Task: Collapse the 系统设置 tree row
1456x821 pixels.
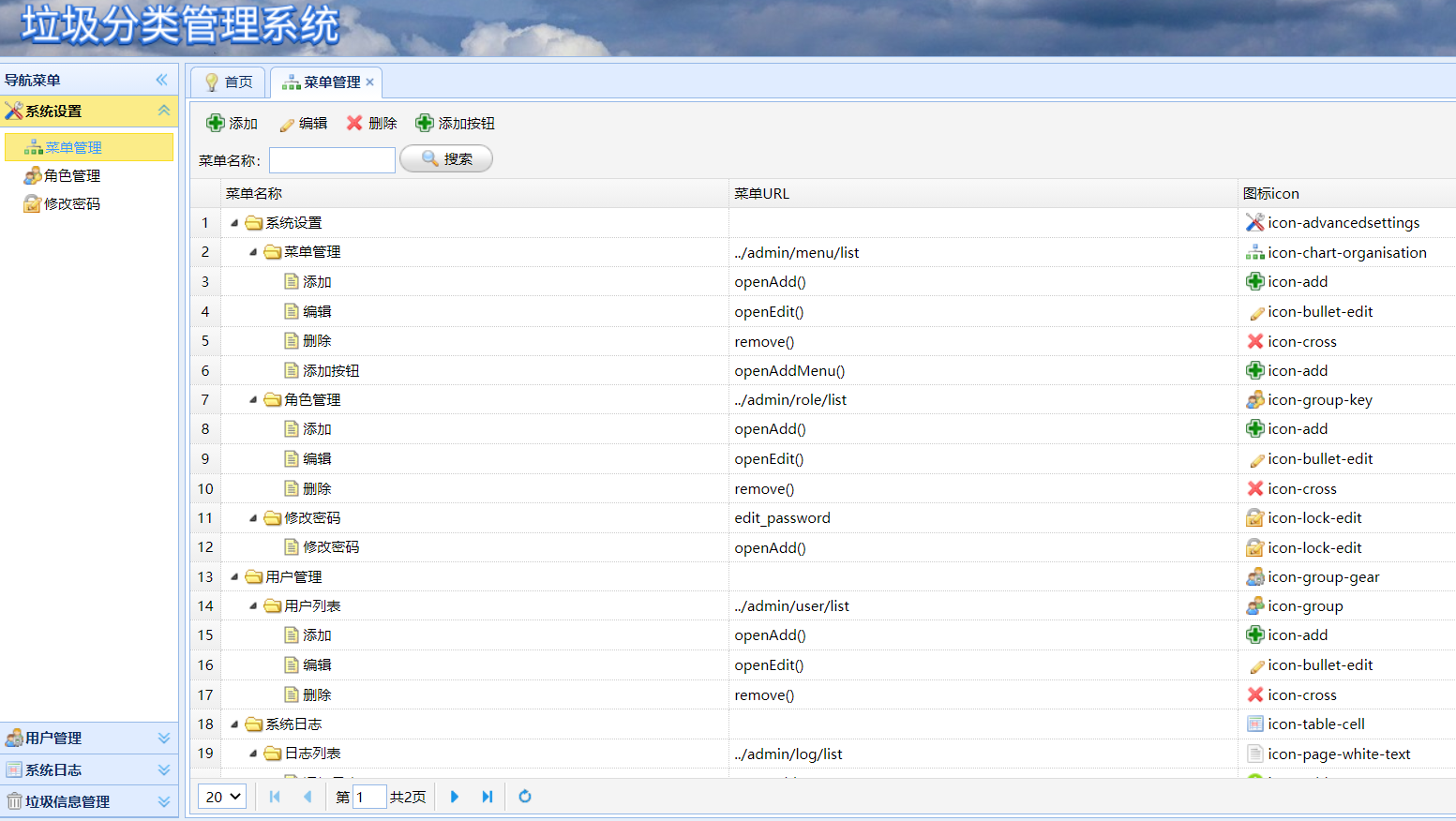Action: (234, 223)
